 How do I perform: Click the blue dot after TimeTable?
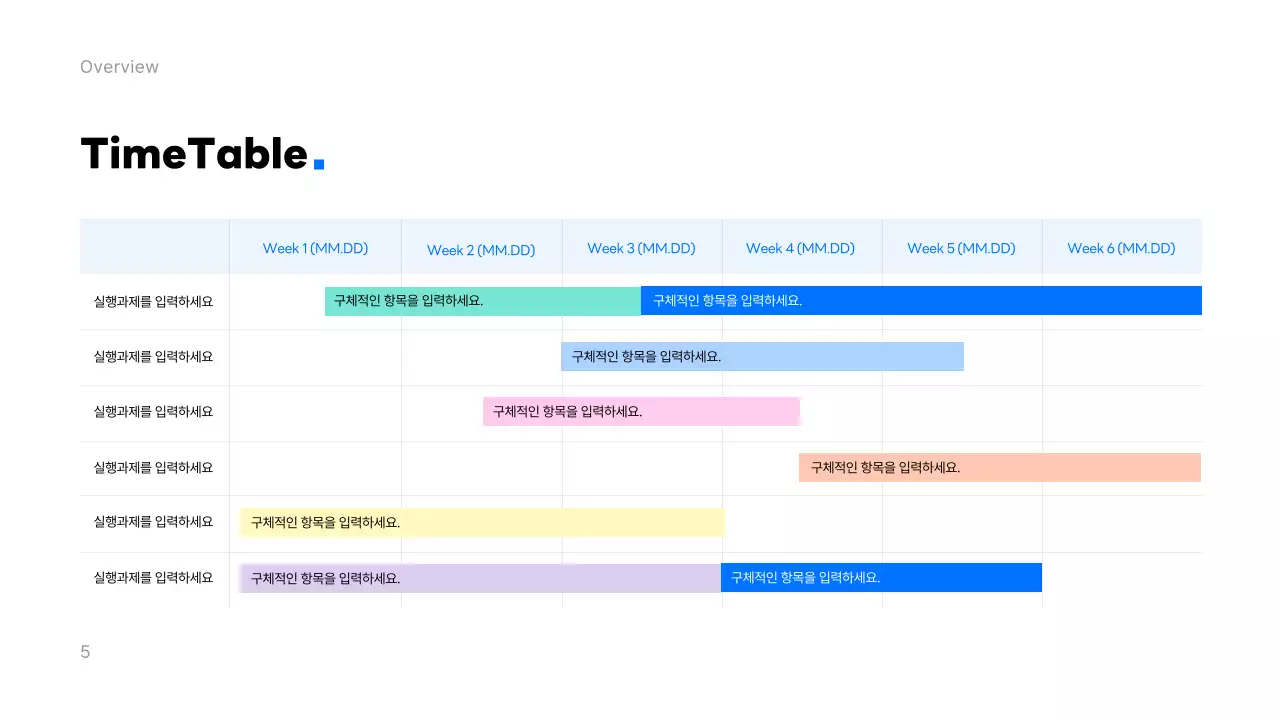[319, 163]
